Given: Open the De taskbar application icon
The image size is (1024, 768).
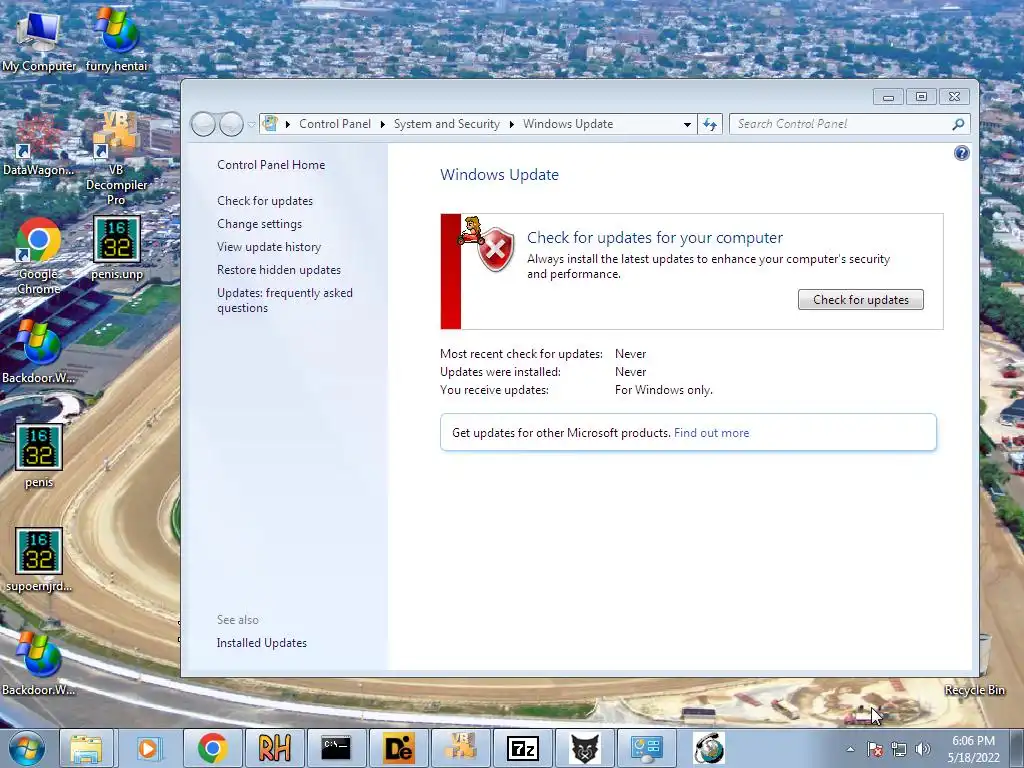Looking at the screenshot, I should pos(398,748).
